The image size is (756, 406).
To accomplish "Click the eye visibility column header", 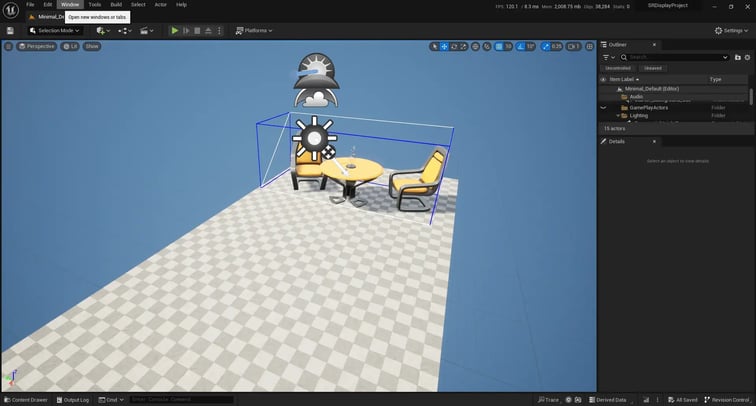I will [603, 79].
